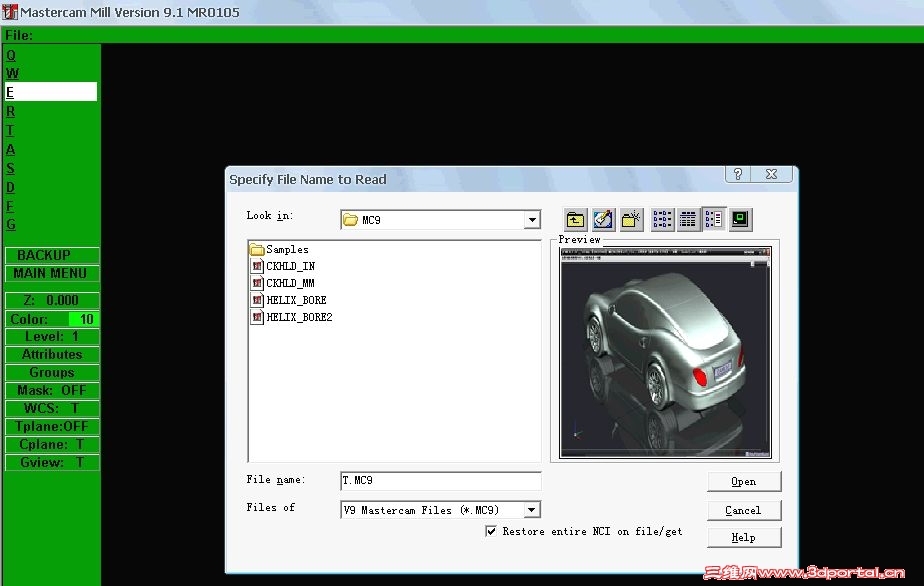Screen dimensions: 924x586
Task: Select the HELIX_BORE2 file
Action: 292,317
